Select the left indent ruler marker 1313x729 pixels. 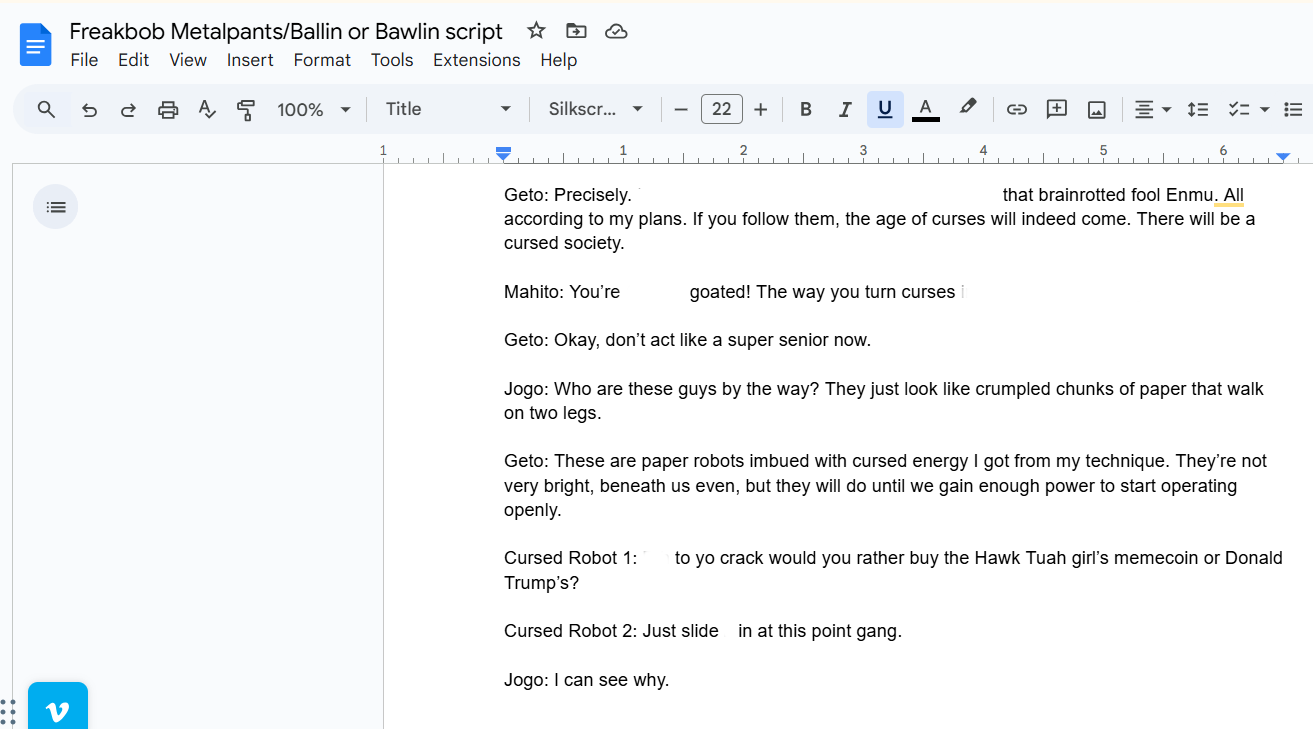pyautogui.click(x=504, y=154)
